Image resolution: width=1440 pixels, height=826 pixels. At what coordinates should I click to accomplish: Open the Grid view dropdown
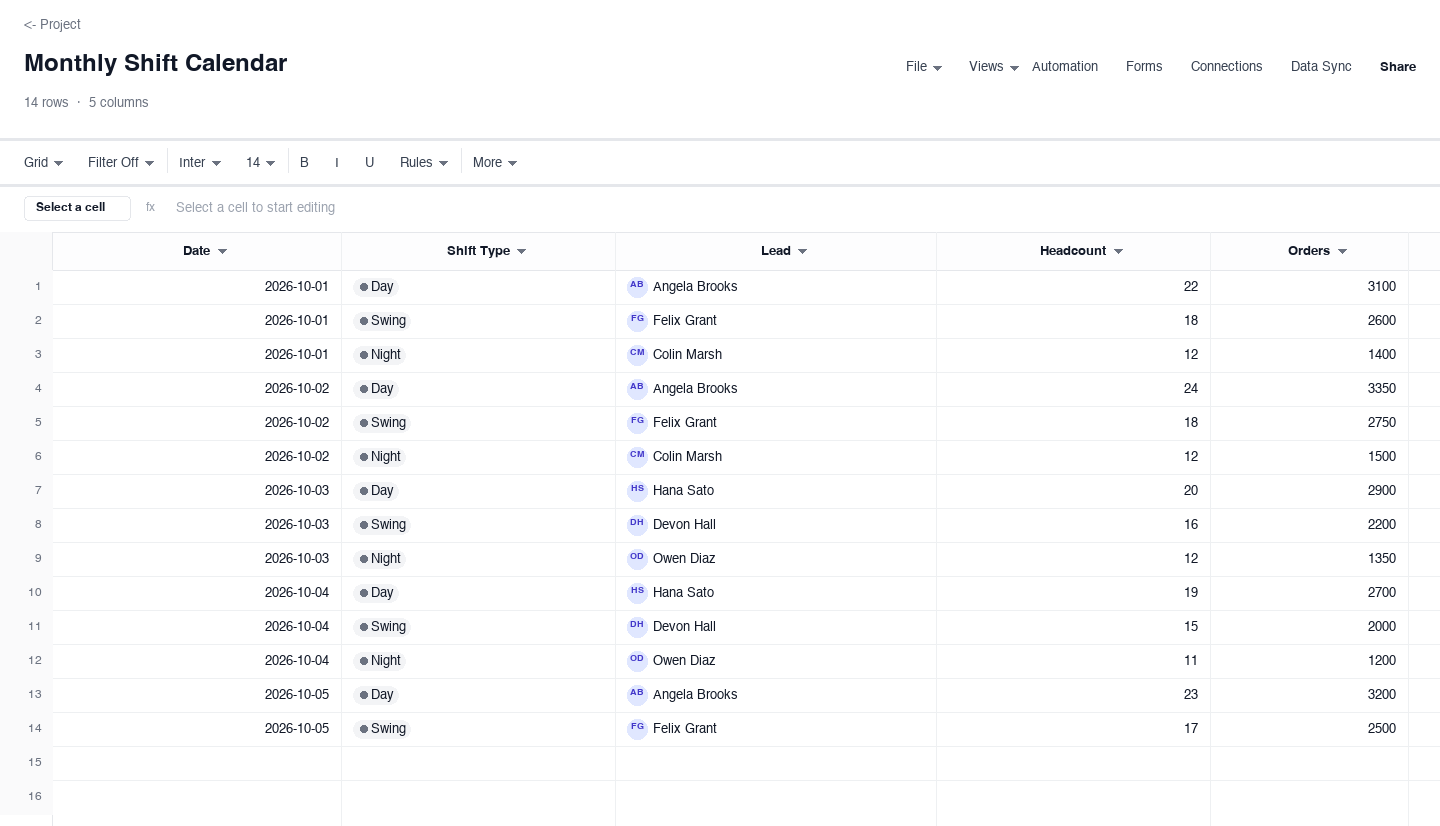44,162
